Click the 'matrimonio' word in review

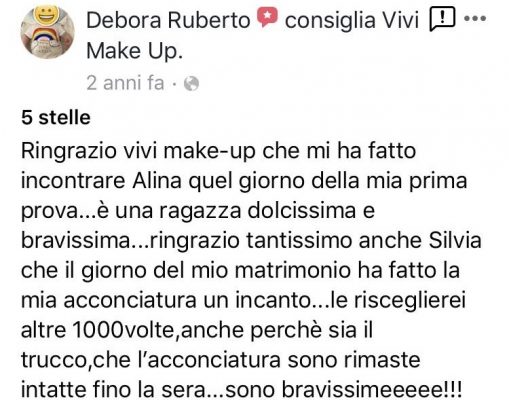click(293, 270)
